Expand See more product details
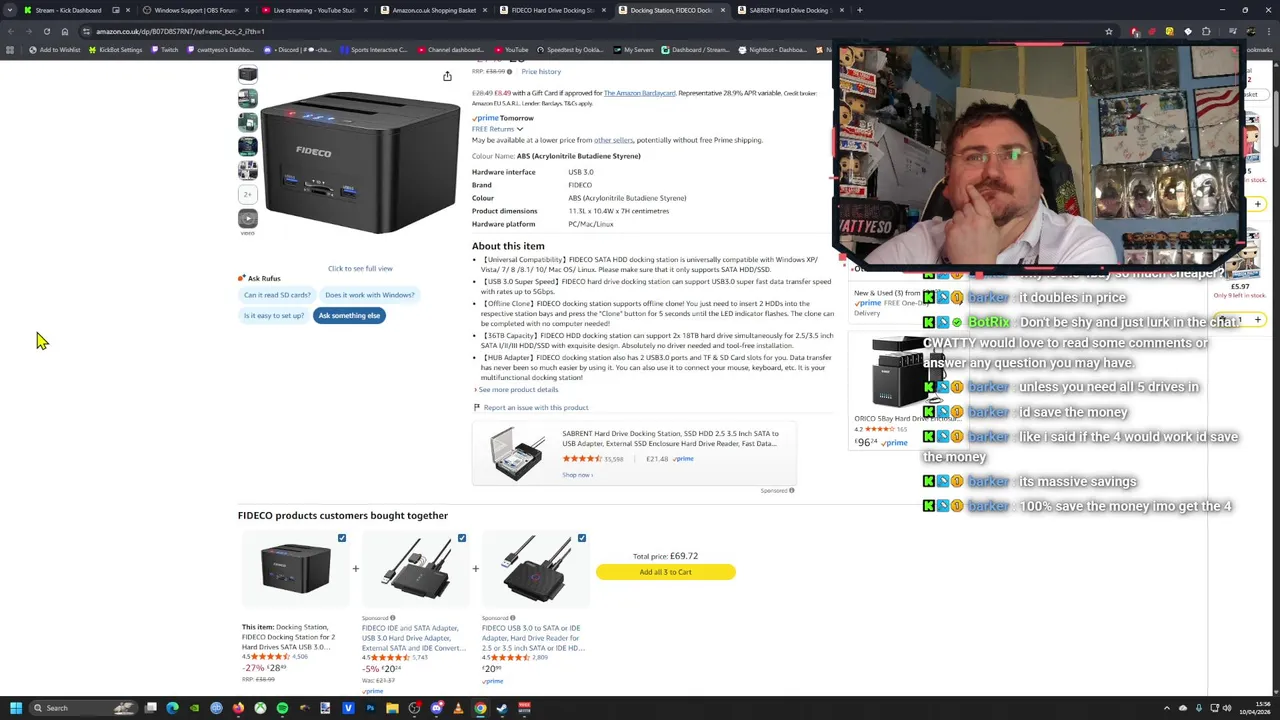1280x720 pixels. click(516, 389)
